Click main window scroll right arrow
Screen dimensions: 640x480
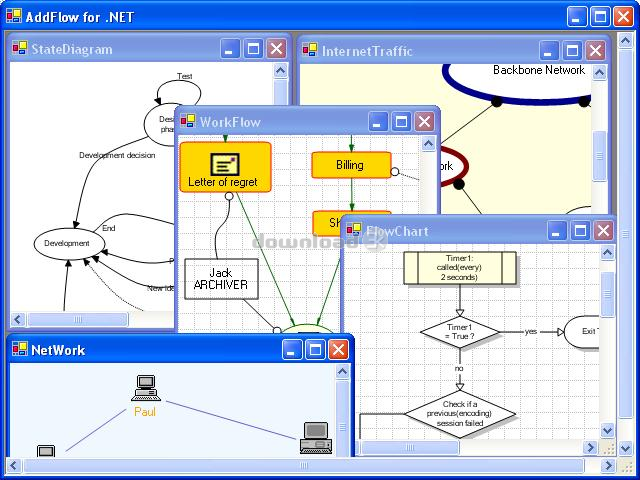[608, 465]
